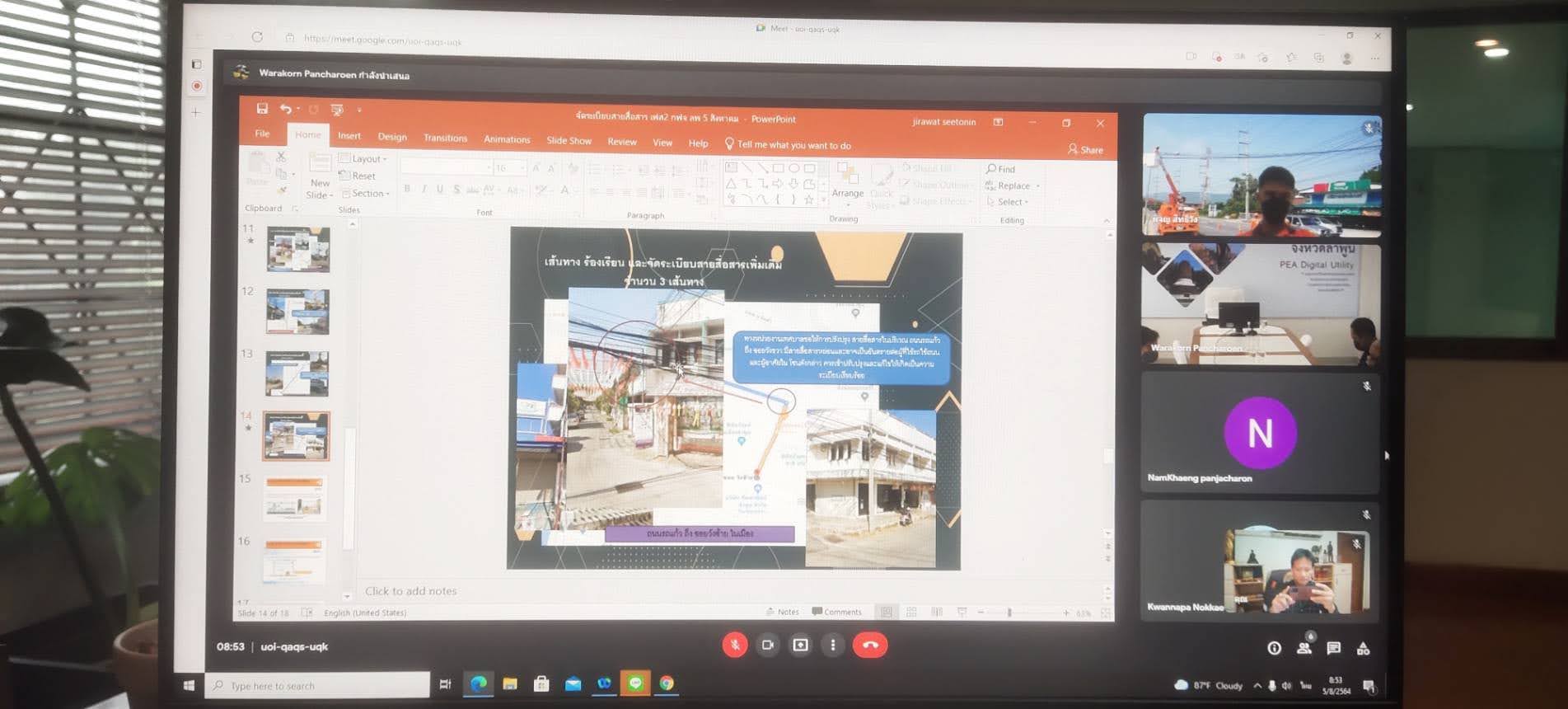
Task: Click the 'Click to add notes' area
Action: point(410,591)
